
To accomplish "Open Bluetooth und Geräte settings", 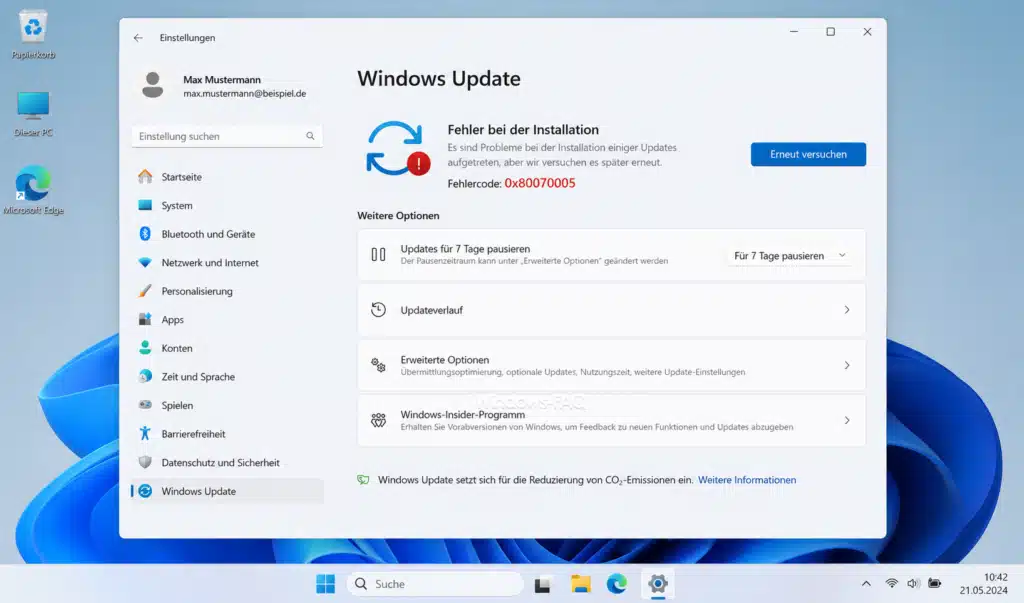I will pos(208,234).
